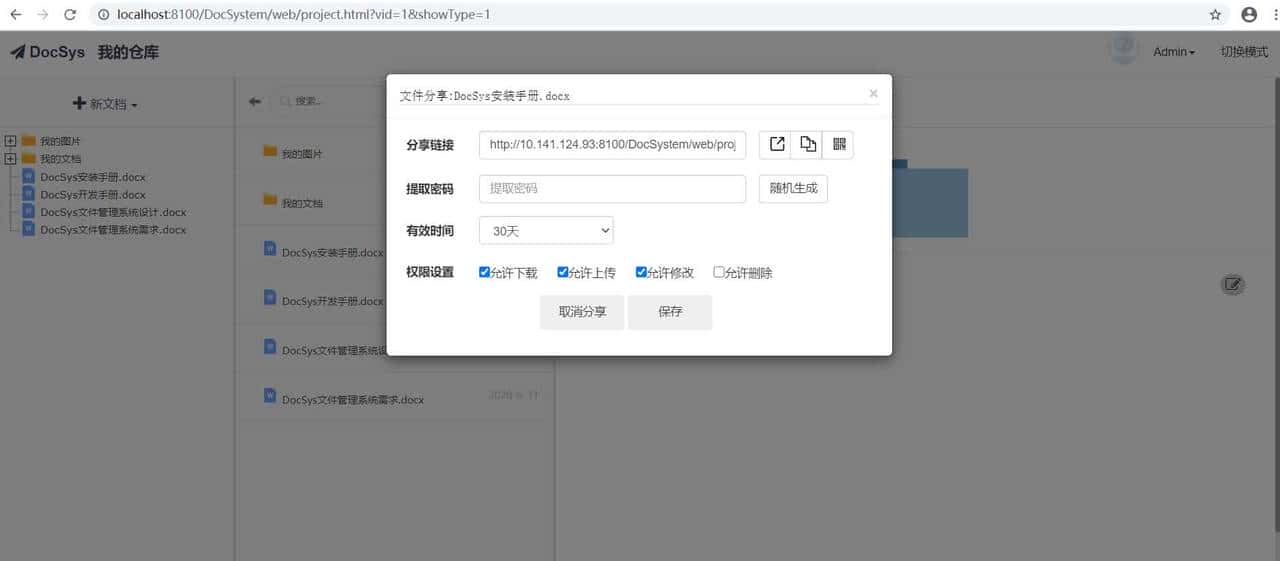Viewport: 1280px width, 561px height.
Task: Toggle 允许上传 checkbox
Action: point(562,272)
